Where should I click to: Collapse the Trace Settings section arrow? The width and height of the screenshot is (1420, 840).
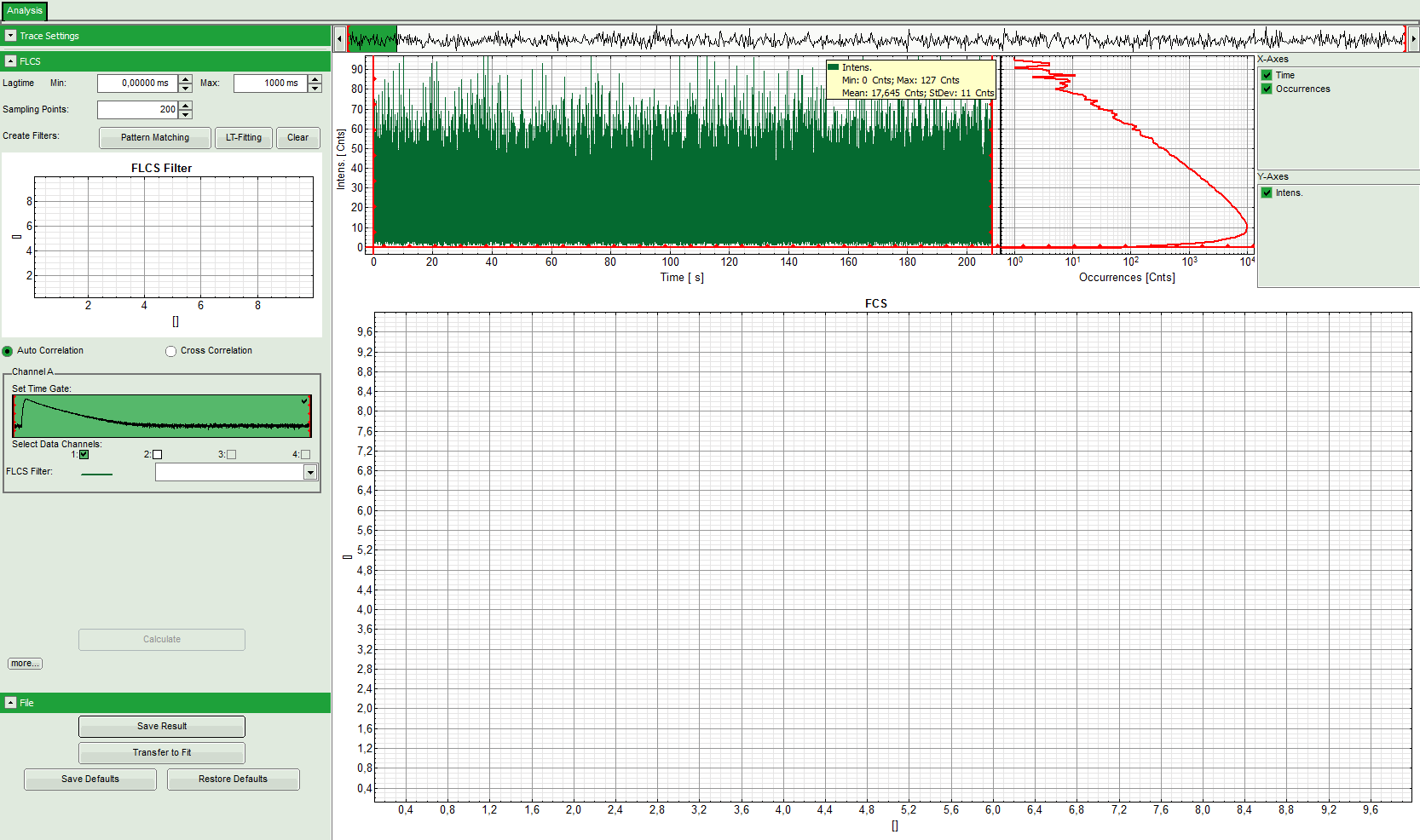(x=11, y=36)
